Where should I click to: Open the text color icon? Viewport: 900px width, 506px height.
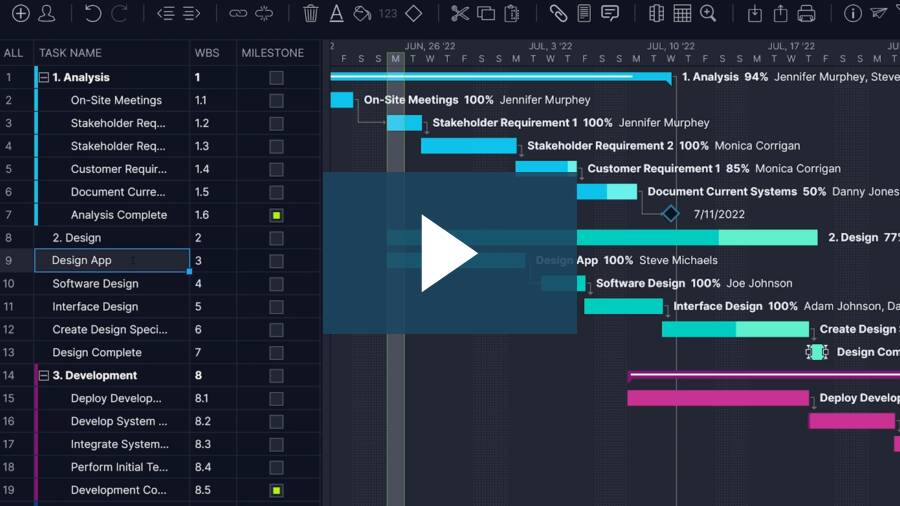point(337,13)
